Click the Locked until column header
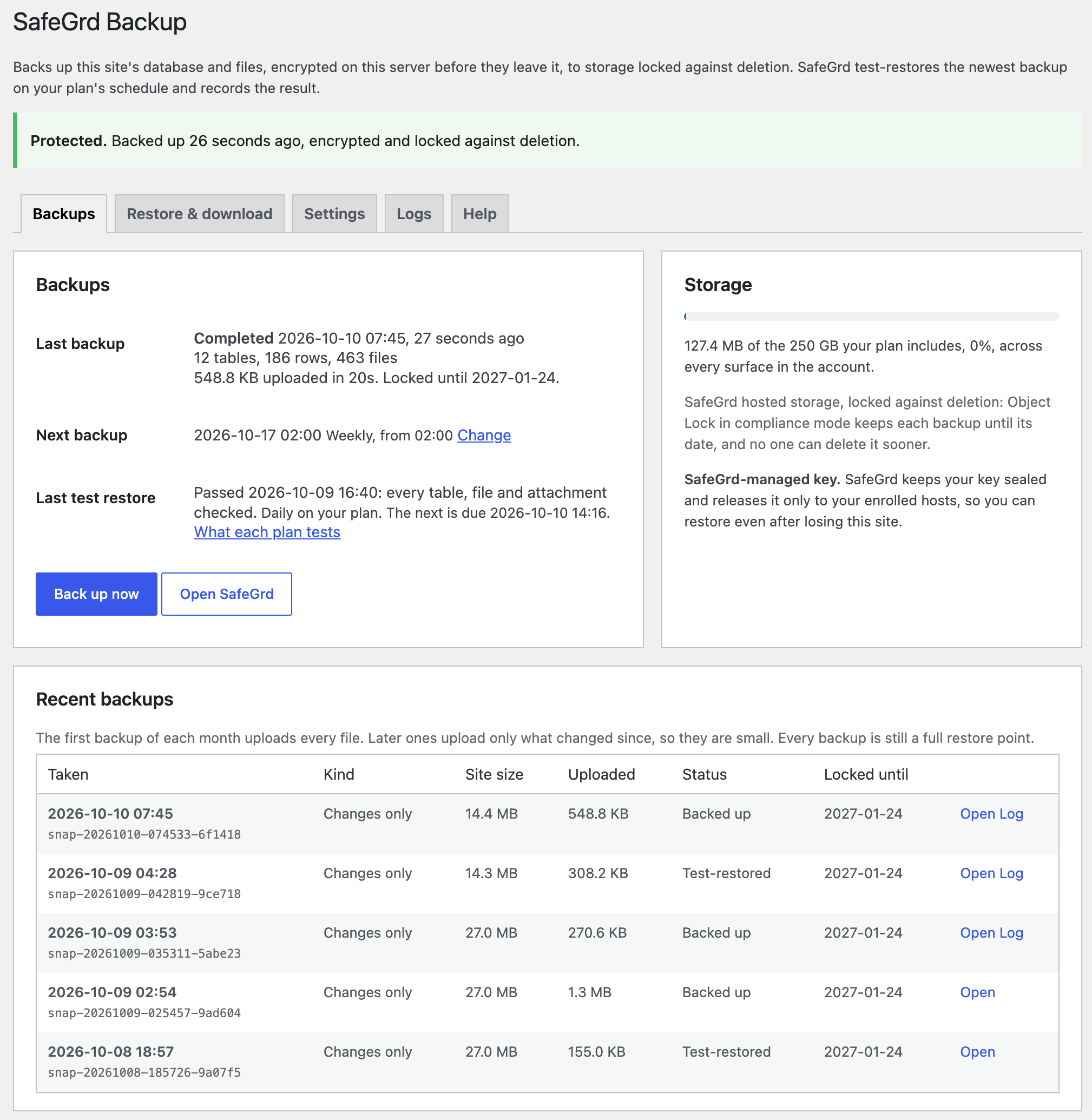1092x1120 pixels. click(x=866, y=774)
